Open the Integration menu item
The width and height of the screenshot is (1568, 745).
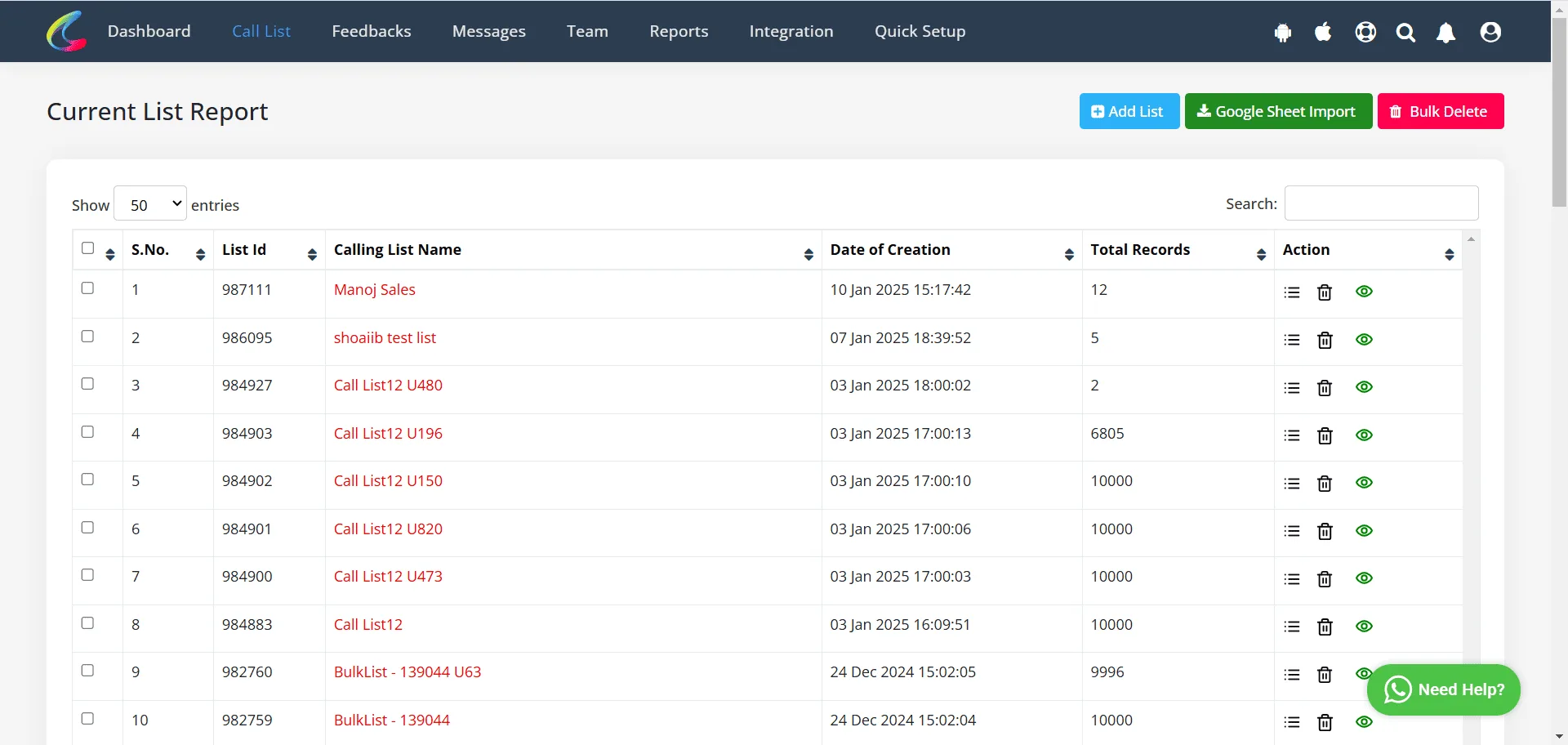pos(791,31)
